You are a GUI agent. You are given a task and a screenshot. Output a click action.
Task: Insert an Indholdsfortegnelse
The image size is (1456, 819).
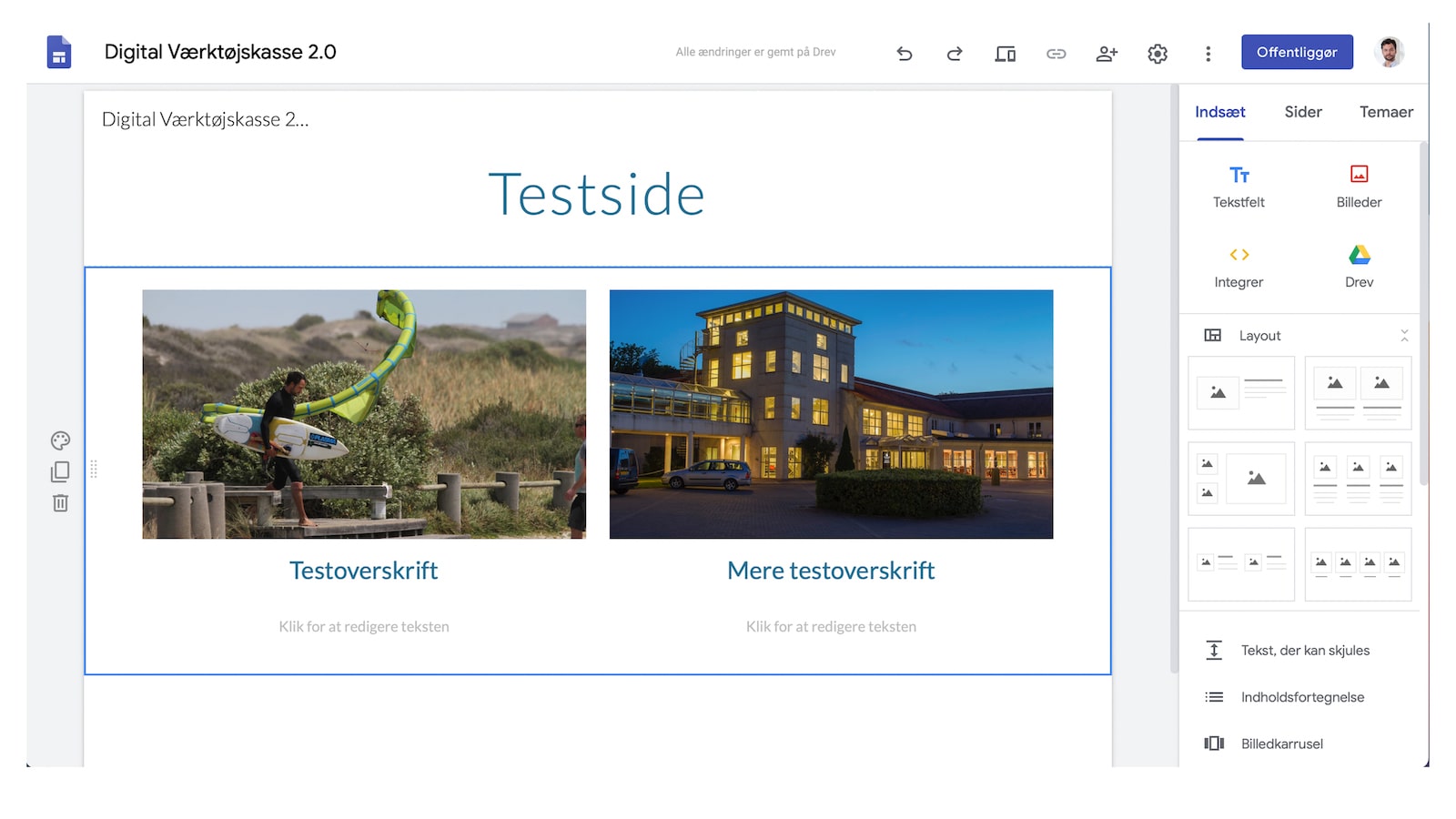pos(1301,696)
